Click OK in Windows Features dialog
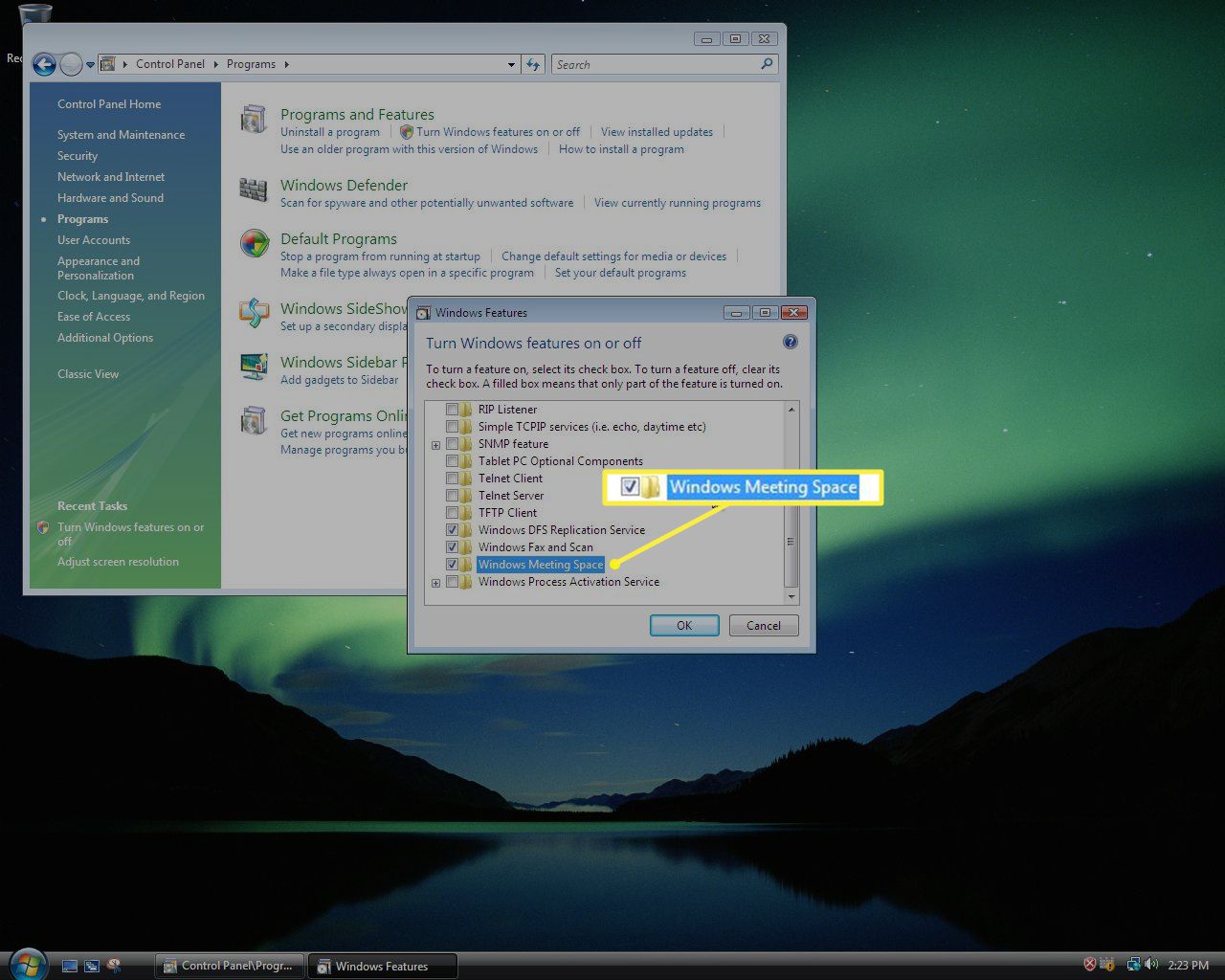The height and width of the screenshot is (980, 1225). 684,626
